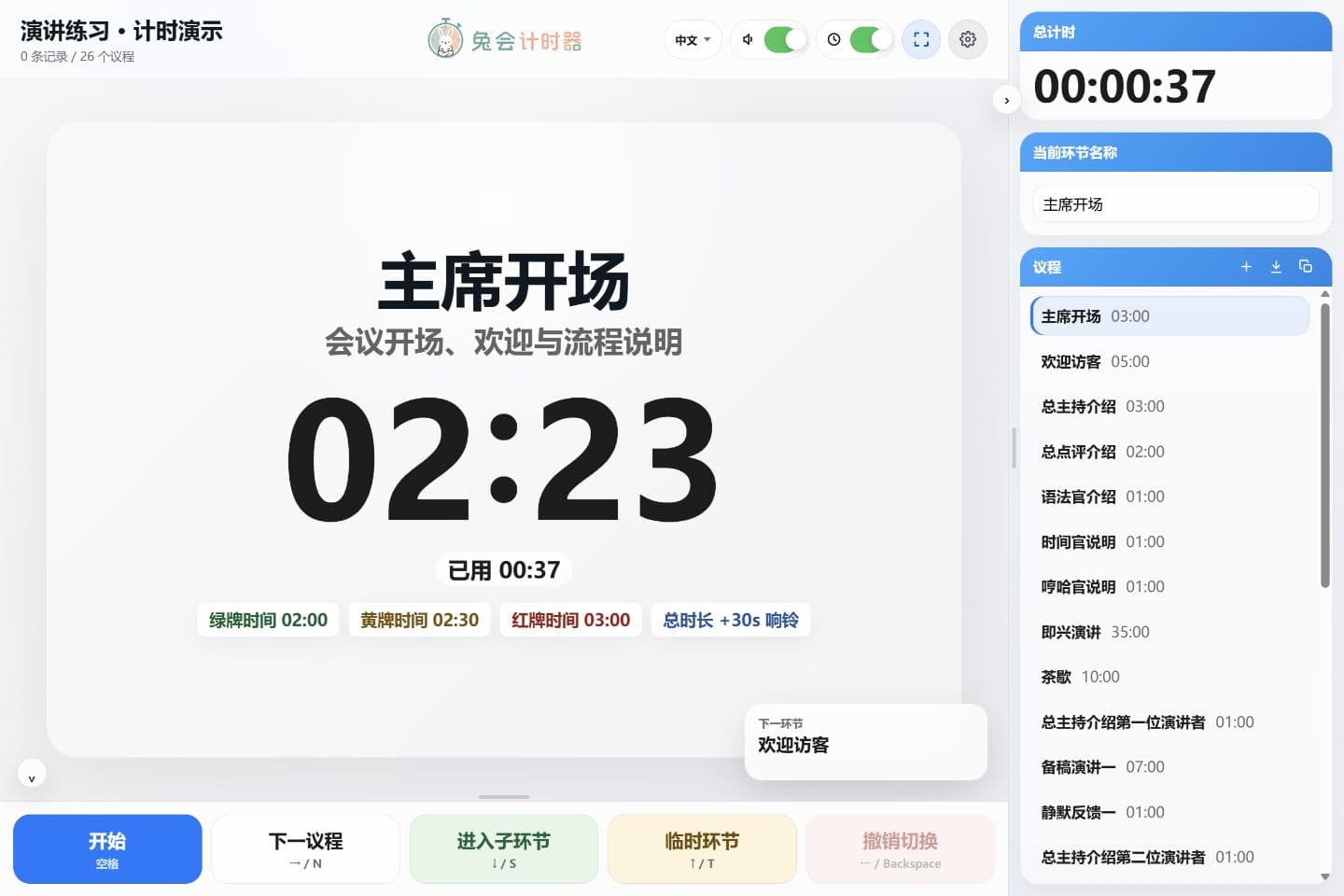
Task: Click the 下一环节 欢迎访客 preview card
Action: coord(865,742)
